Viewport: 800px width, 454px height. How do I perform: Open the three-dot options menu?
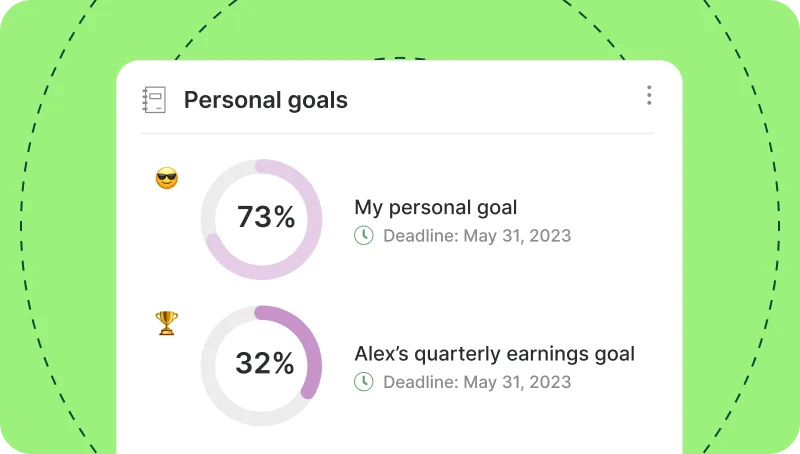[649, 95]
